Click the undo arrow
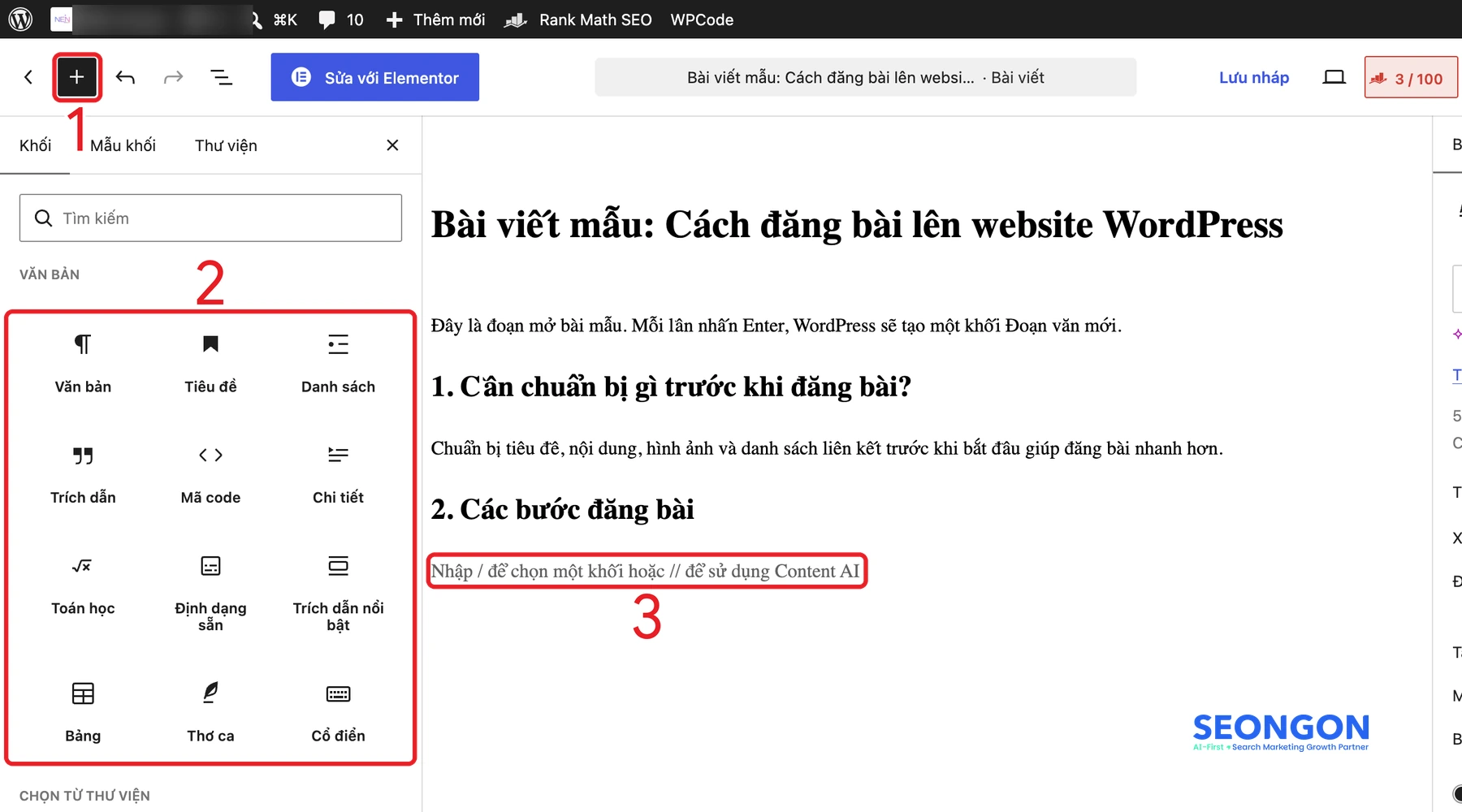Viewport: 1462px width, 812px height. pos(125,77)
